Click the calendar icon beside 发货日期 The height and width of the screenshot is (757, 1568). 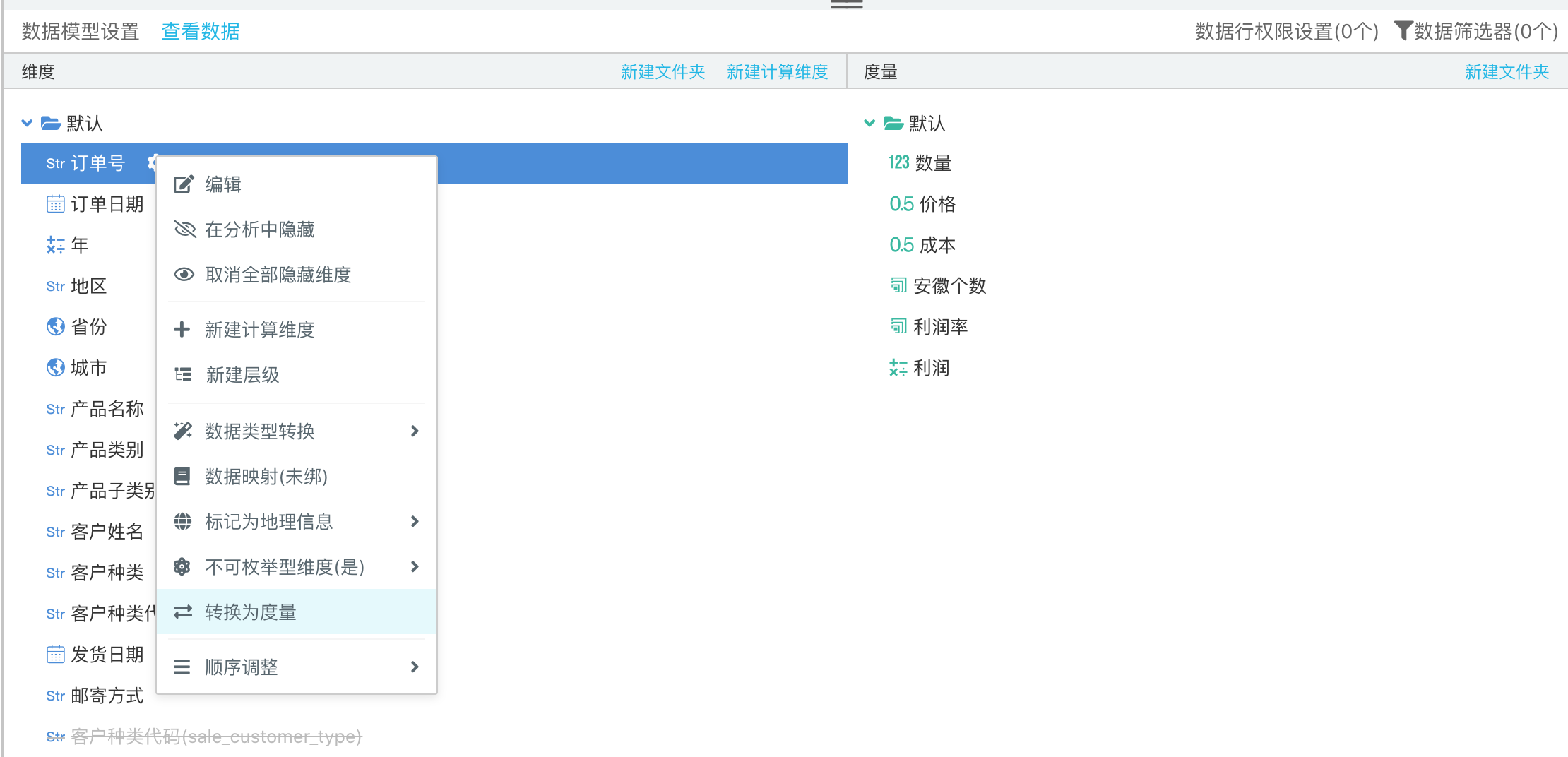click(55, 655)
